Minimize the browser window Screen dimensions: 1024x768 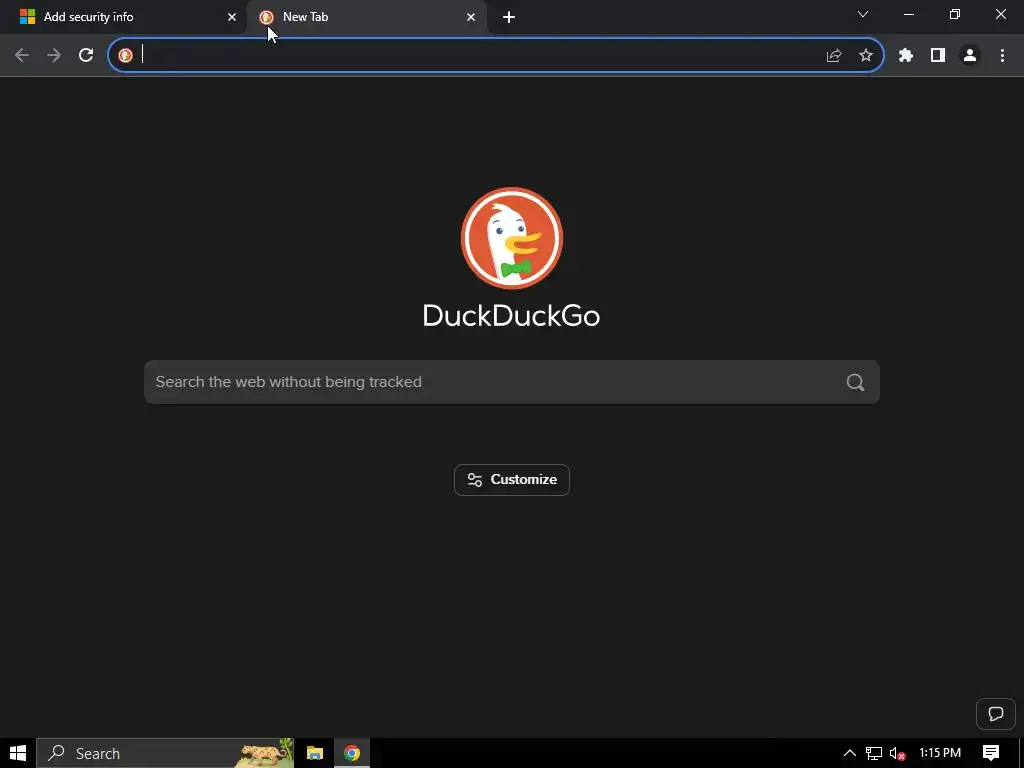coord(908,14)
